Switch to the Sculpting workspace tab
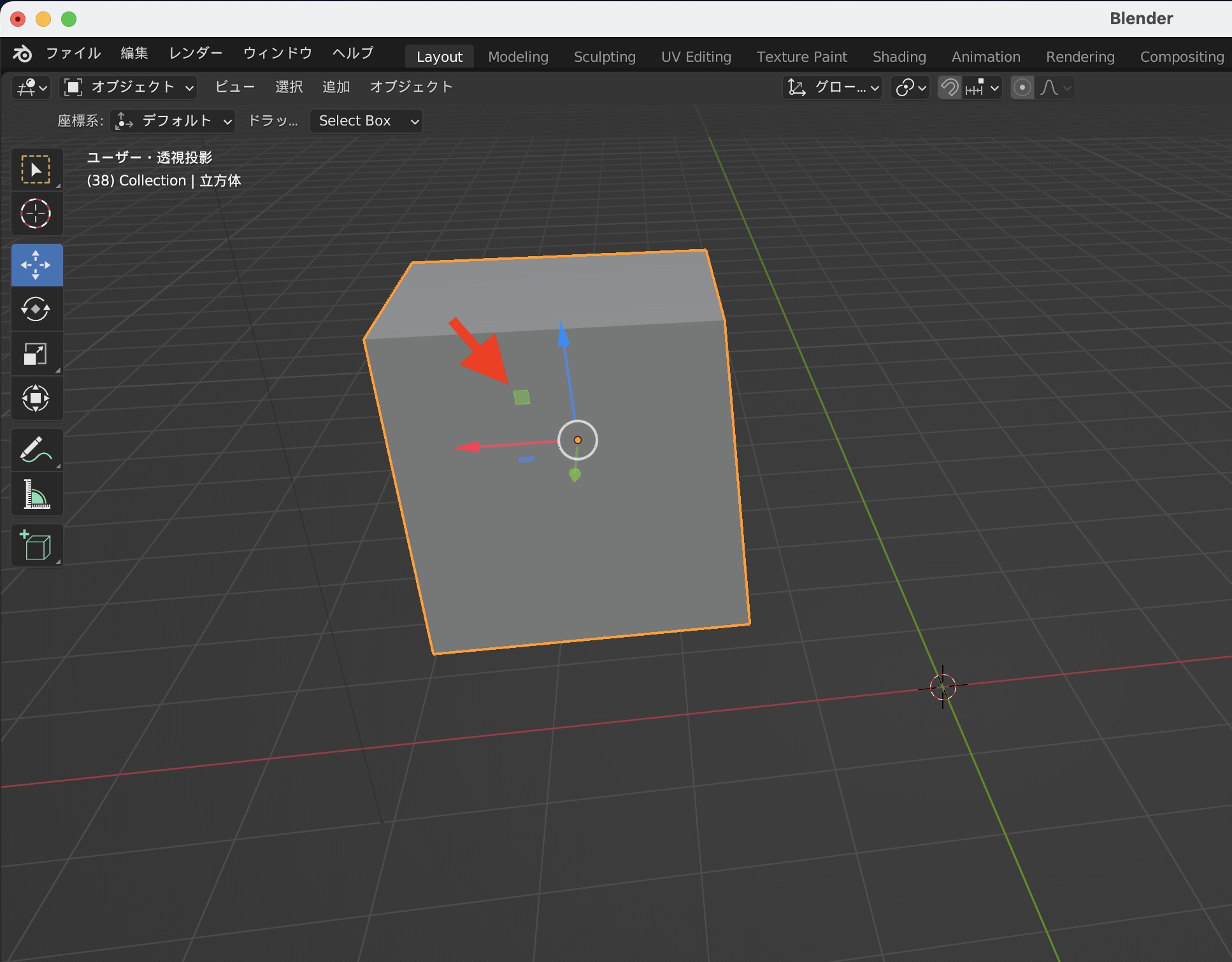The image size is (1232, 962). (x=604, y=57)
